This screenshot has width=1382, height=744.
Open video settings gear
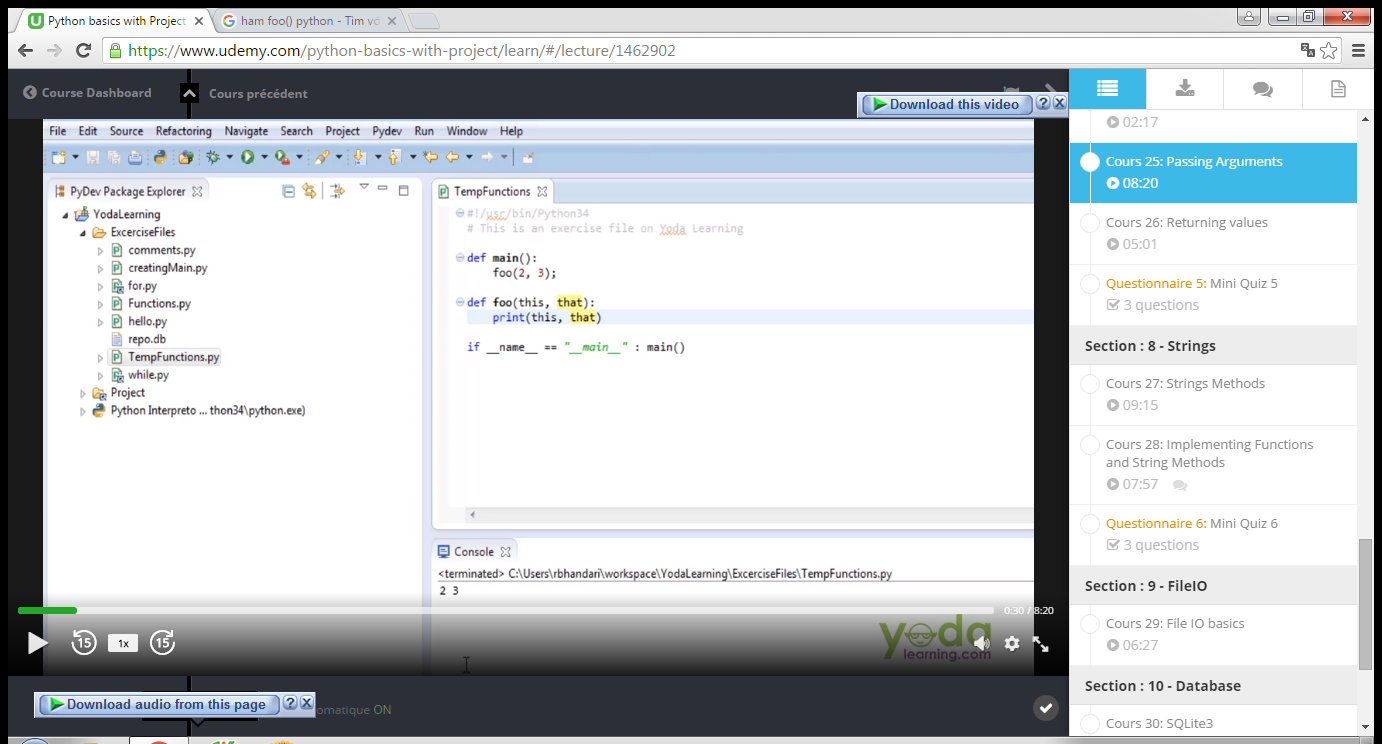point(1012,643)
